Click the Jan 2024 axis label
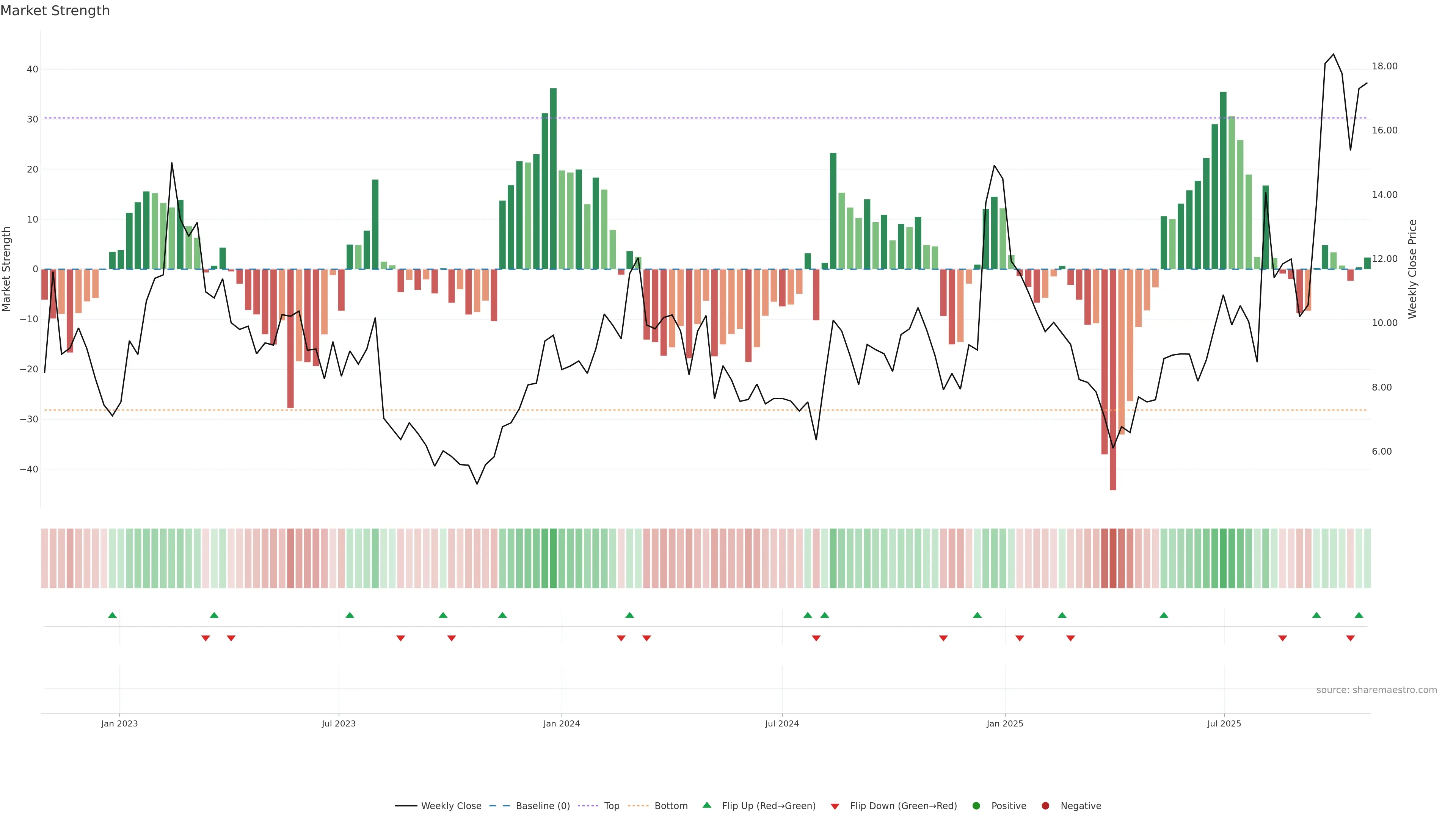Image resolution: width=1456 pixels, height=819 pixels. coord(561,723)
